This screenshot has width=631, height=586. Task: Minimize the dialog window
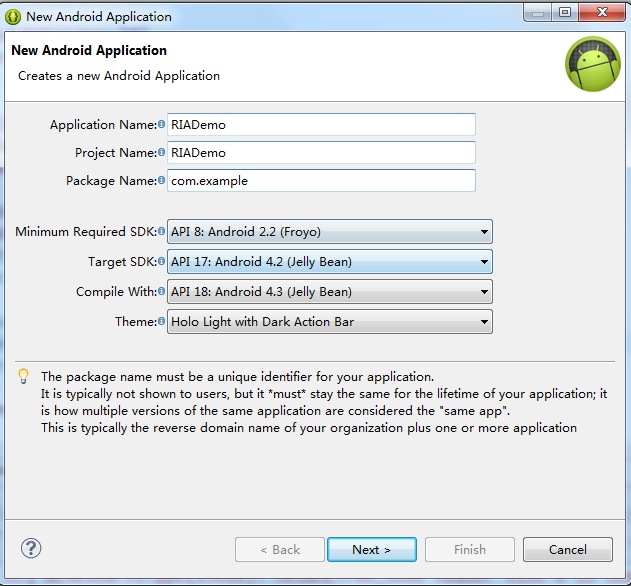point(538,12)
